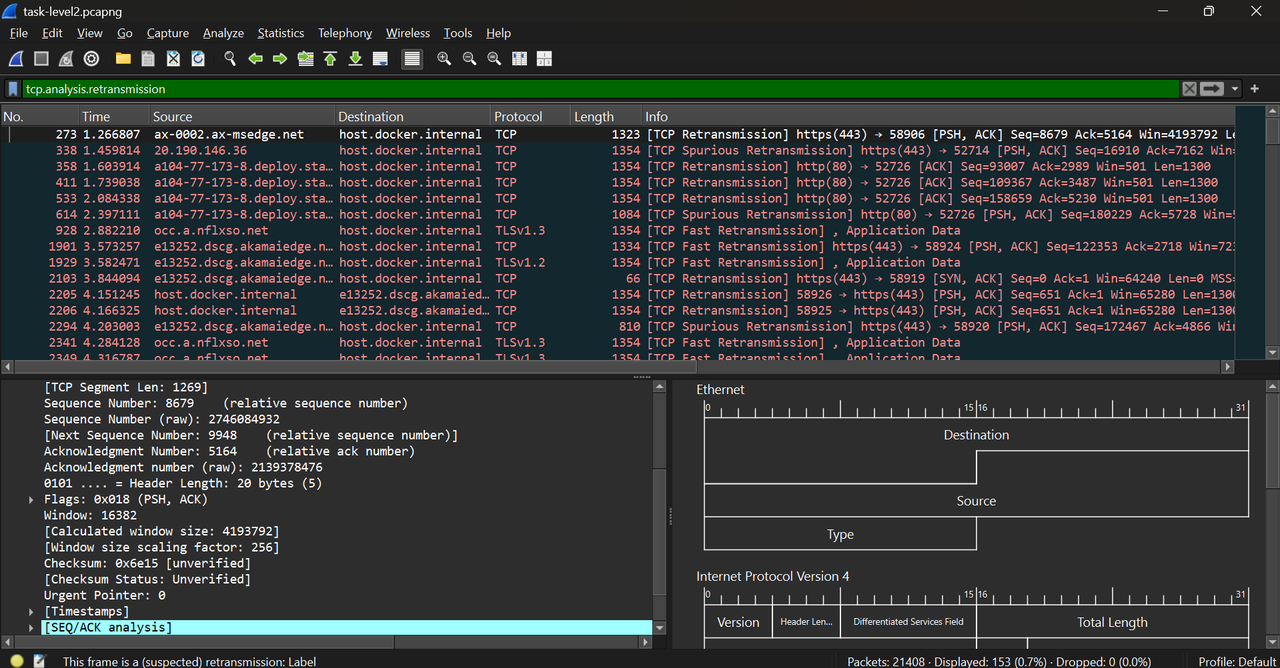
Task: Open the Capture menu
Action: (168, 33)
